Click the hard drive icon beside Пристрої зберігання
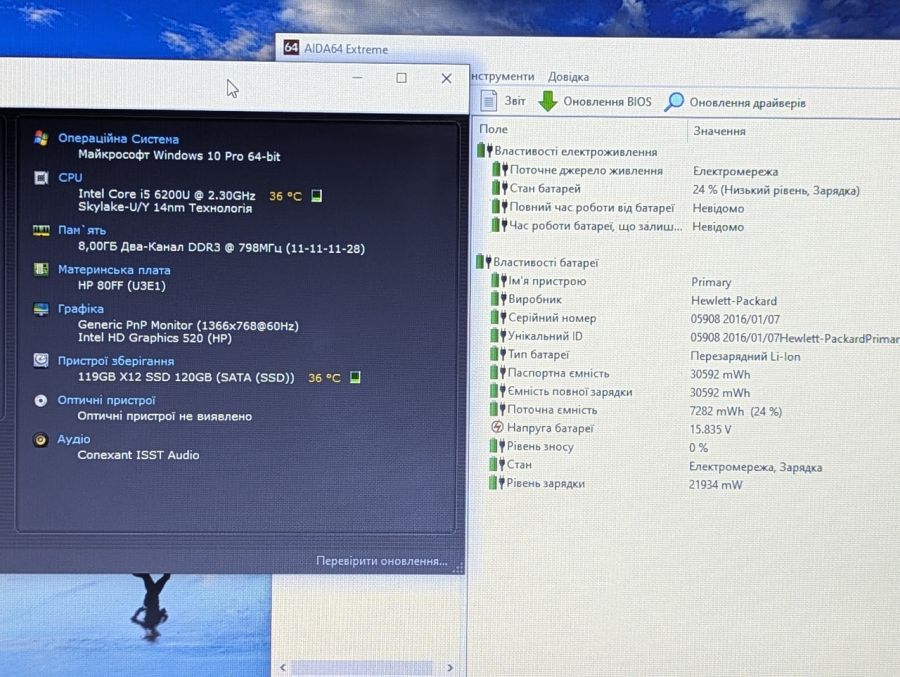The height and width of the screenshot is (677, 900). [41, 360]
